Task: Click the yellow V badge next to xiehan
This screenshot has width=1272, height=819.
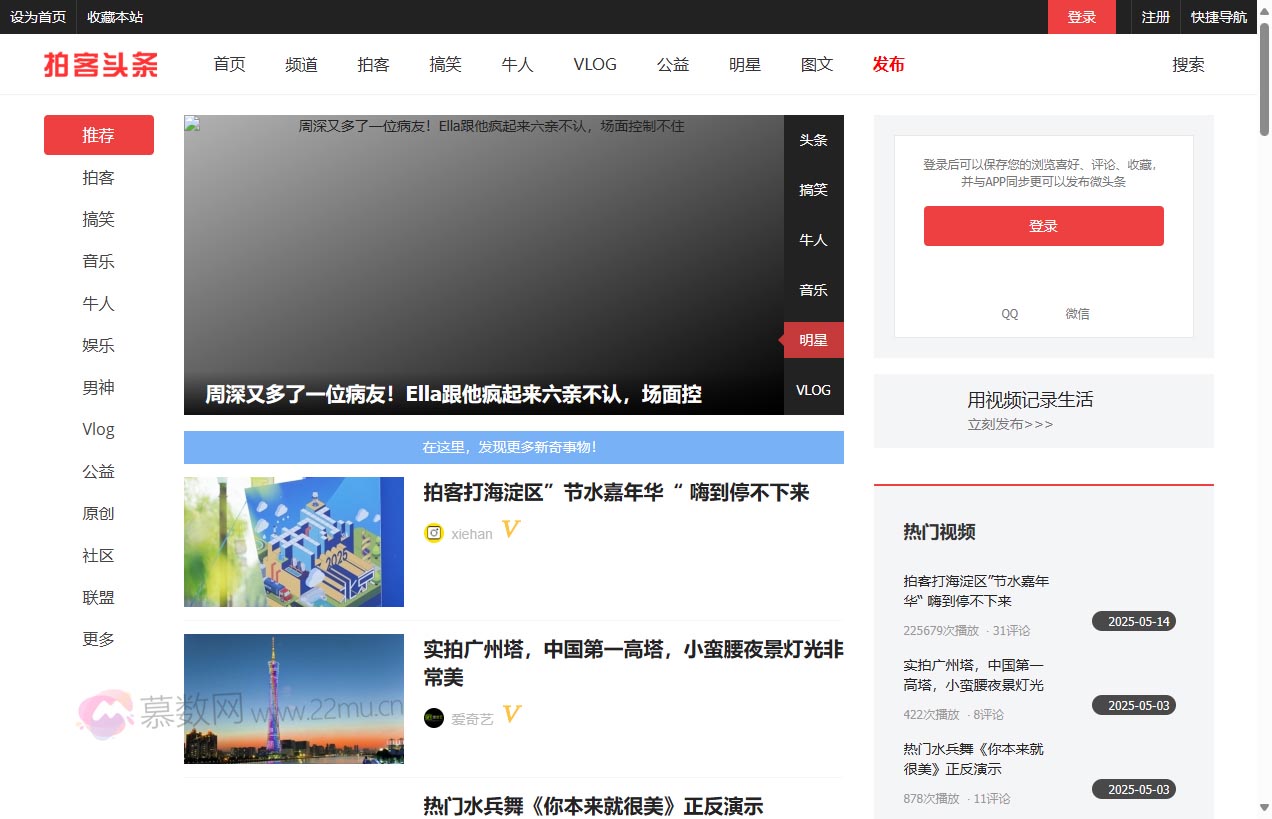Action: coord(510,530)
